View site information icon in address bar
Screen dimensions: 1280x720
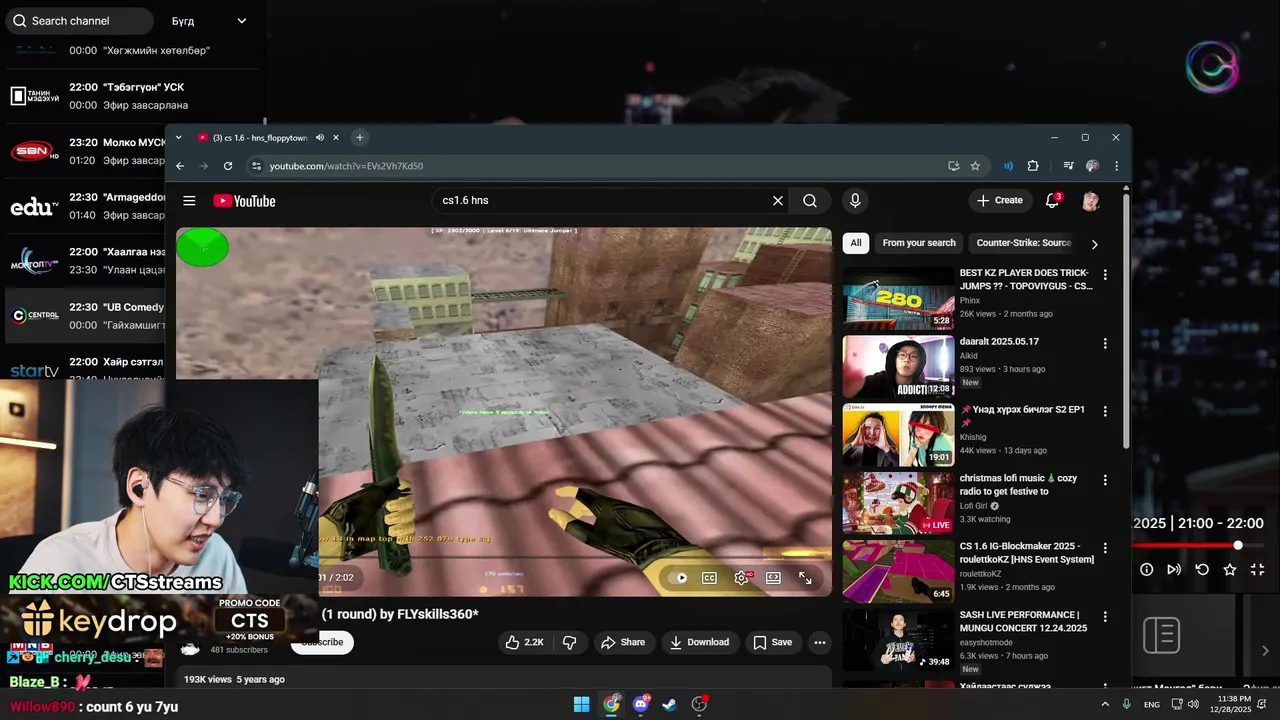(x=256, y=166)
